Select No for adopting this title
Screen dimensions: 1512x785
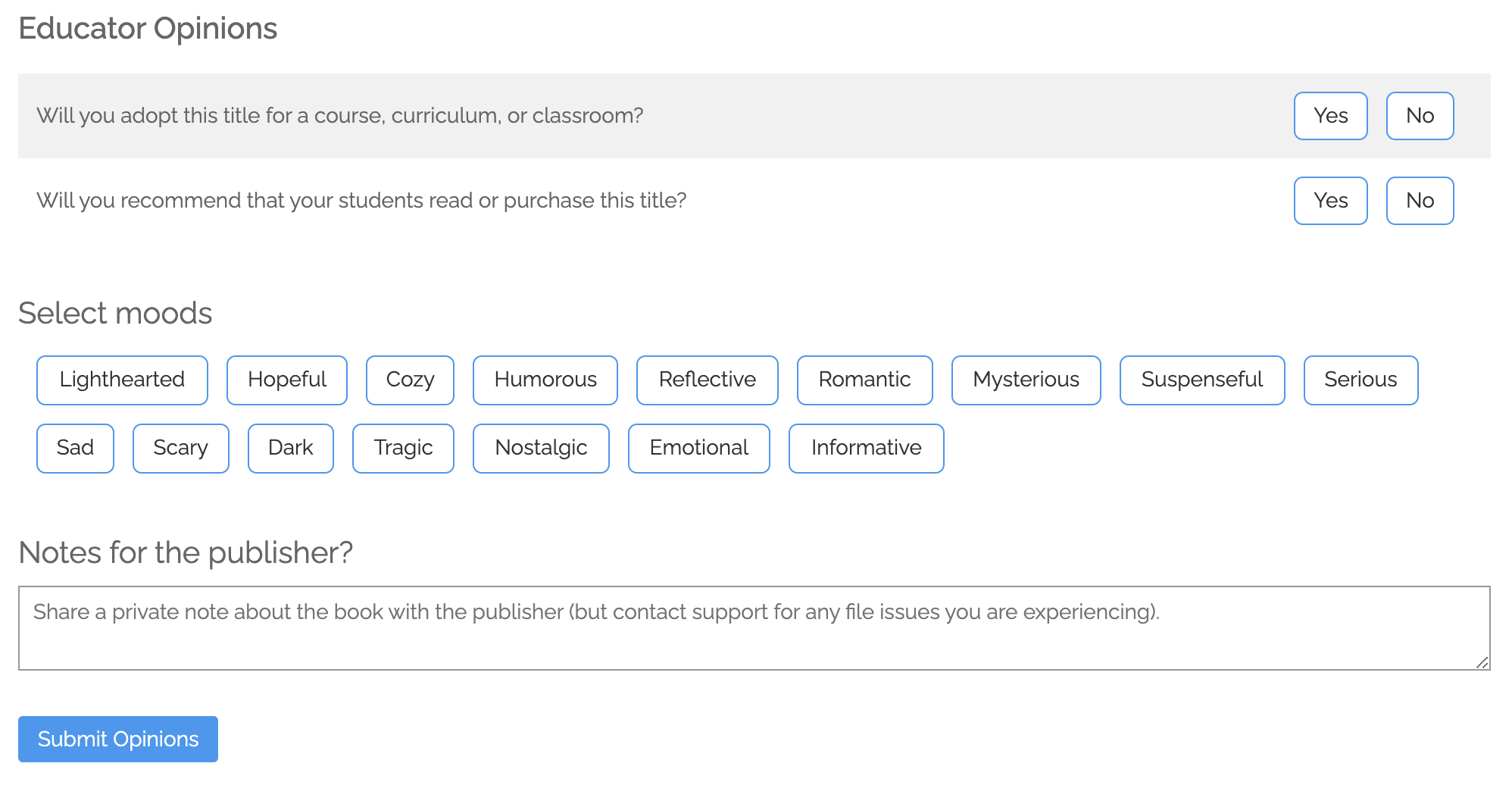(x=1420, y=116)
